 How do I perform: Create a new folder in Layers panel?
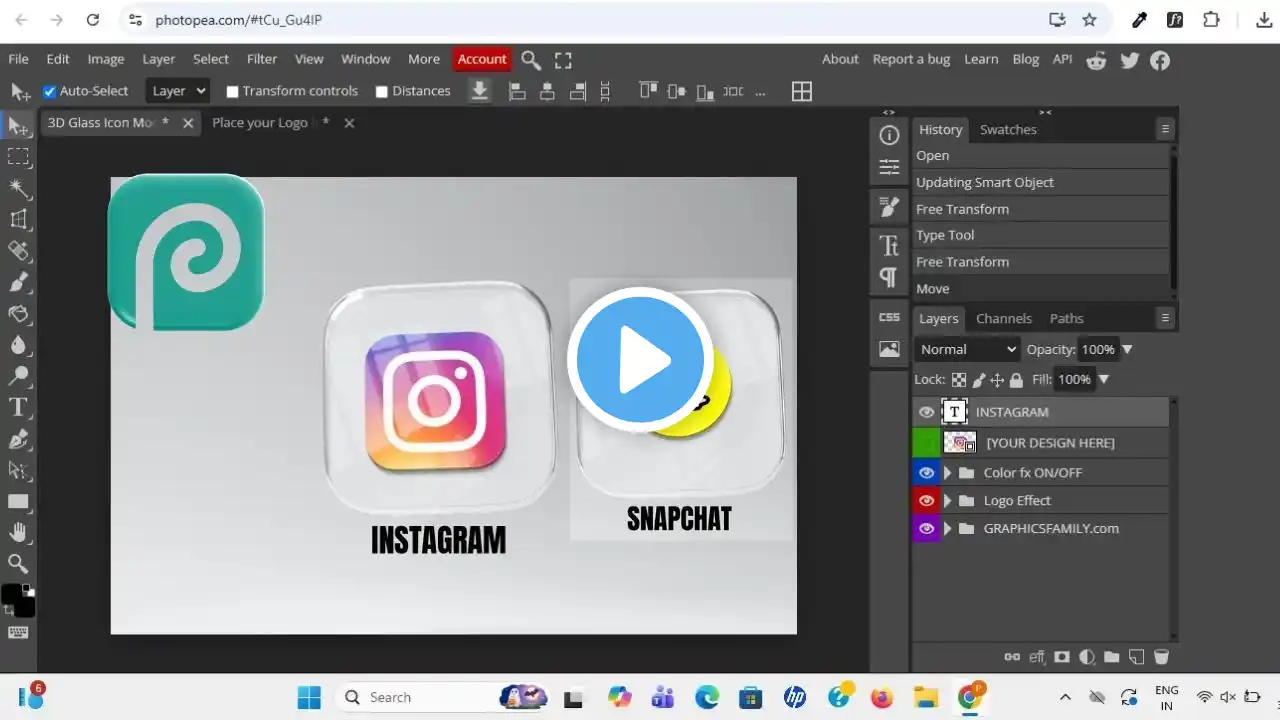tap(1111, 657)
